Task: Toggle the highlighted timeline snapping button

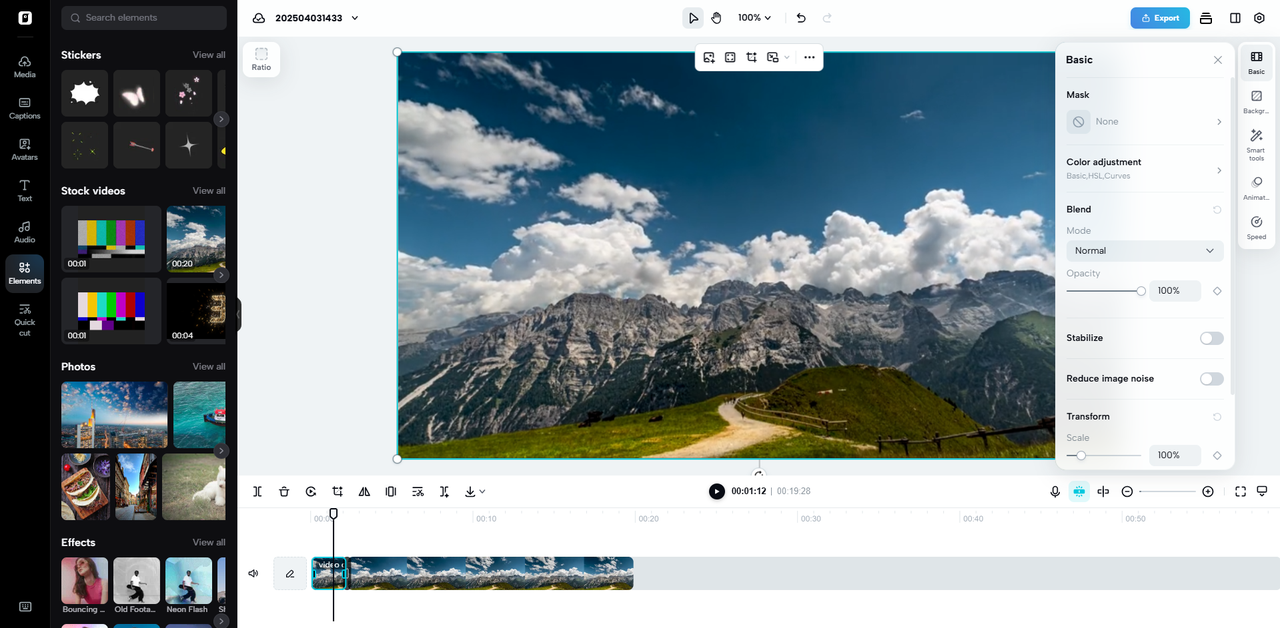Action: (1079, 491)
